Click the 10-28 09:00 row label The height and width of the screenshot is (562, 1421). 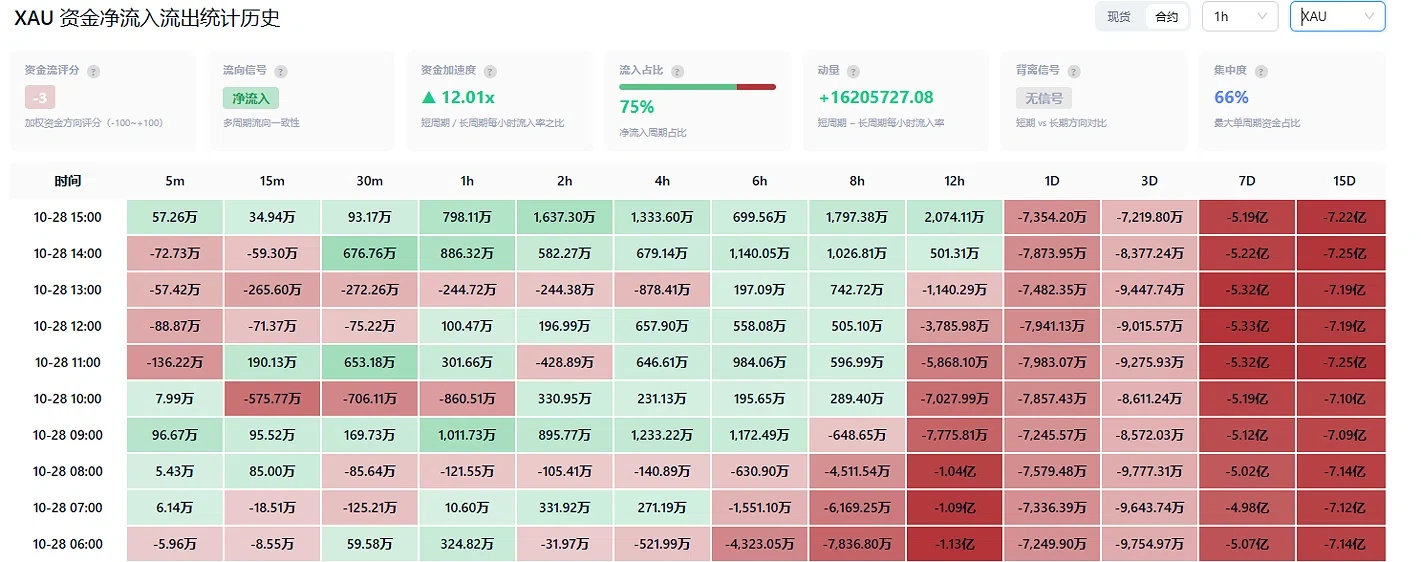(x=68, y=435)
